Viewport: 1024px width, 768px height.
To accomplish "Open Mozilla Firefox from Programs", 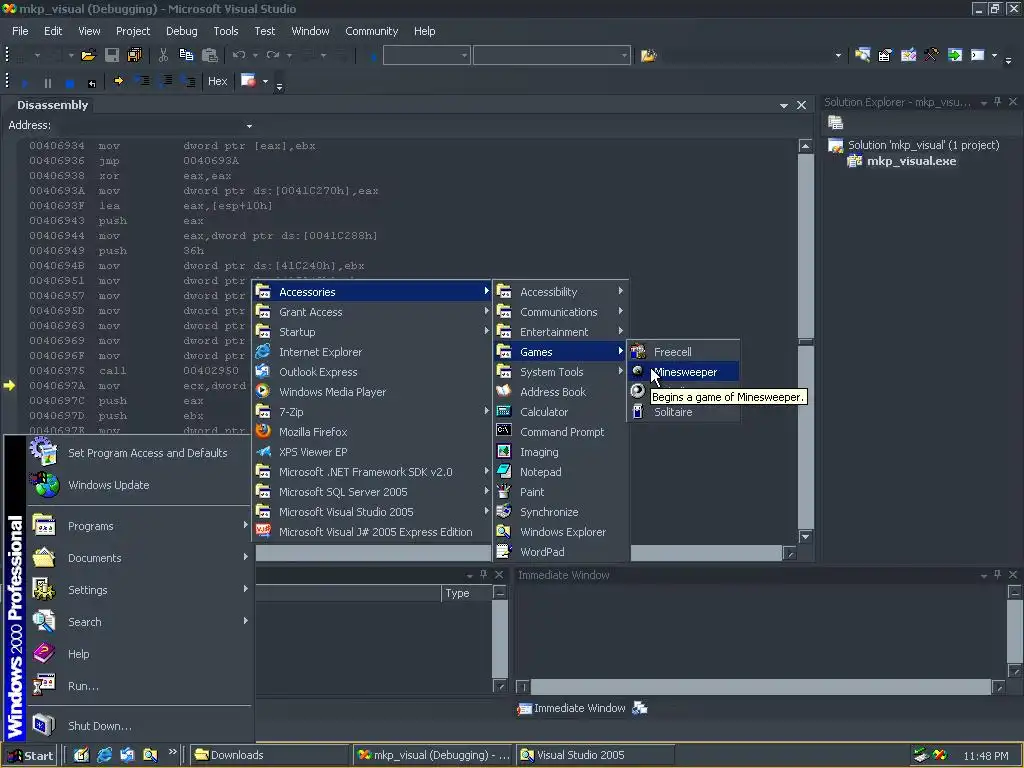I will (372, 432).
